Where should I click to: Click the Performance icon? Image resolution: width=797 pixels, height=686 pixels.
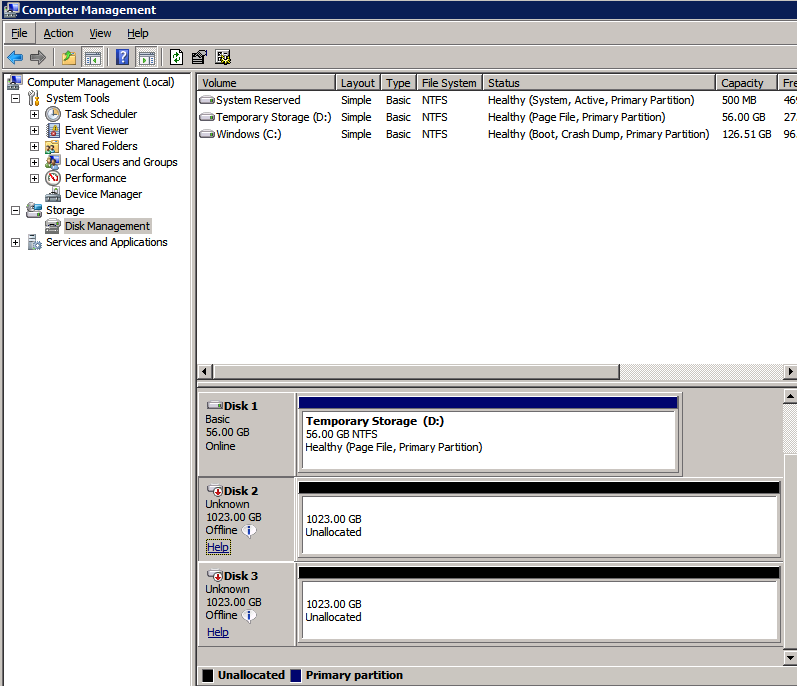(x=53, y=178)
